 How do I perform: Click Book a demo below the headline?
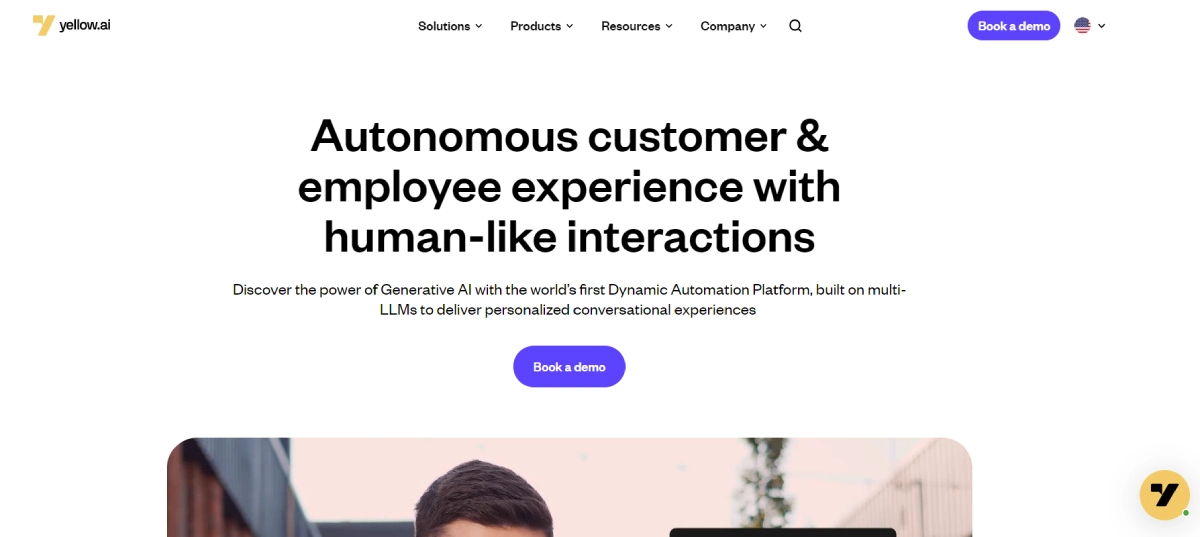coord(569,367)
